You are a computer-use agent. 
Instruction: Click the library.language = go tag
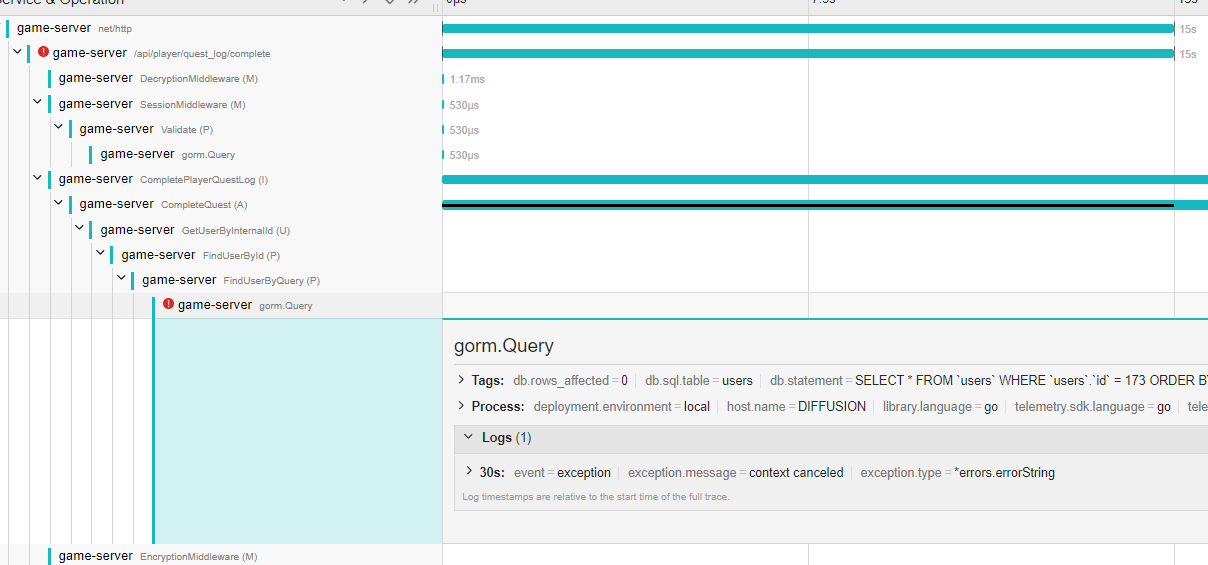click(940, 406)
